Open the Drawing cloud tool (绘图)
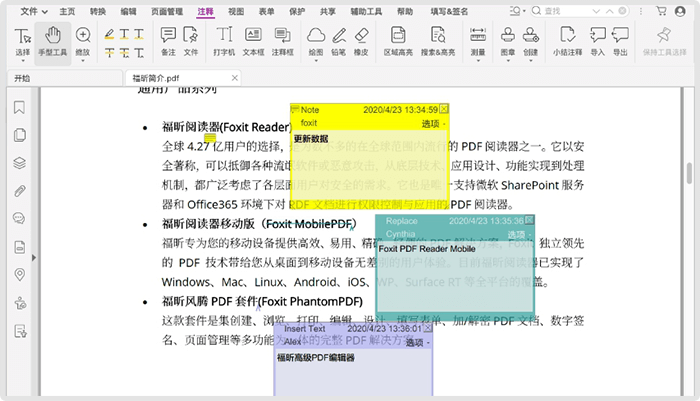 click(316, 41)
